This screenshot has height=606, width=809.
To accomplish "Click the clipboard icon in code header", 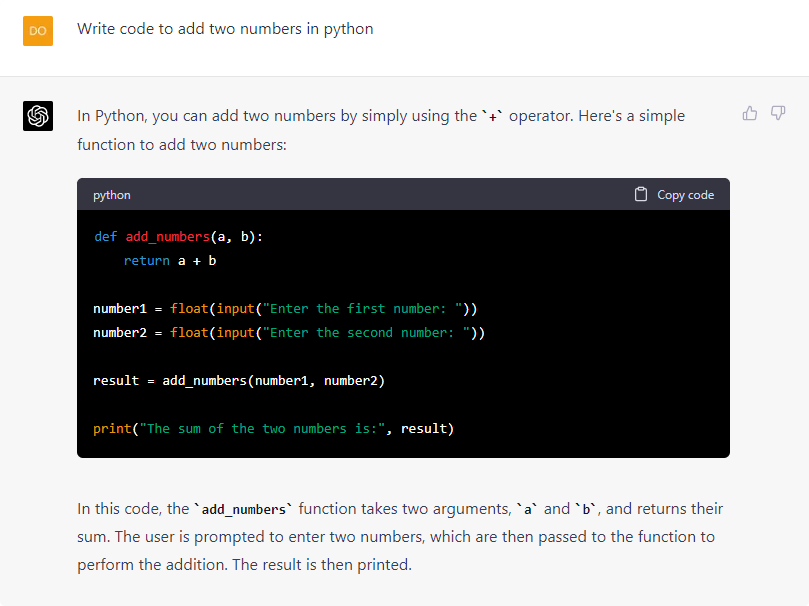I will pos(641,194).
